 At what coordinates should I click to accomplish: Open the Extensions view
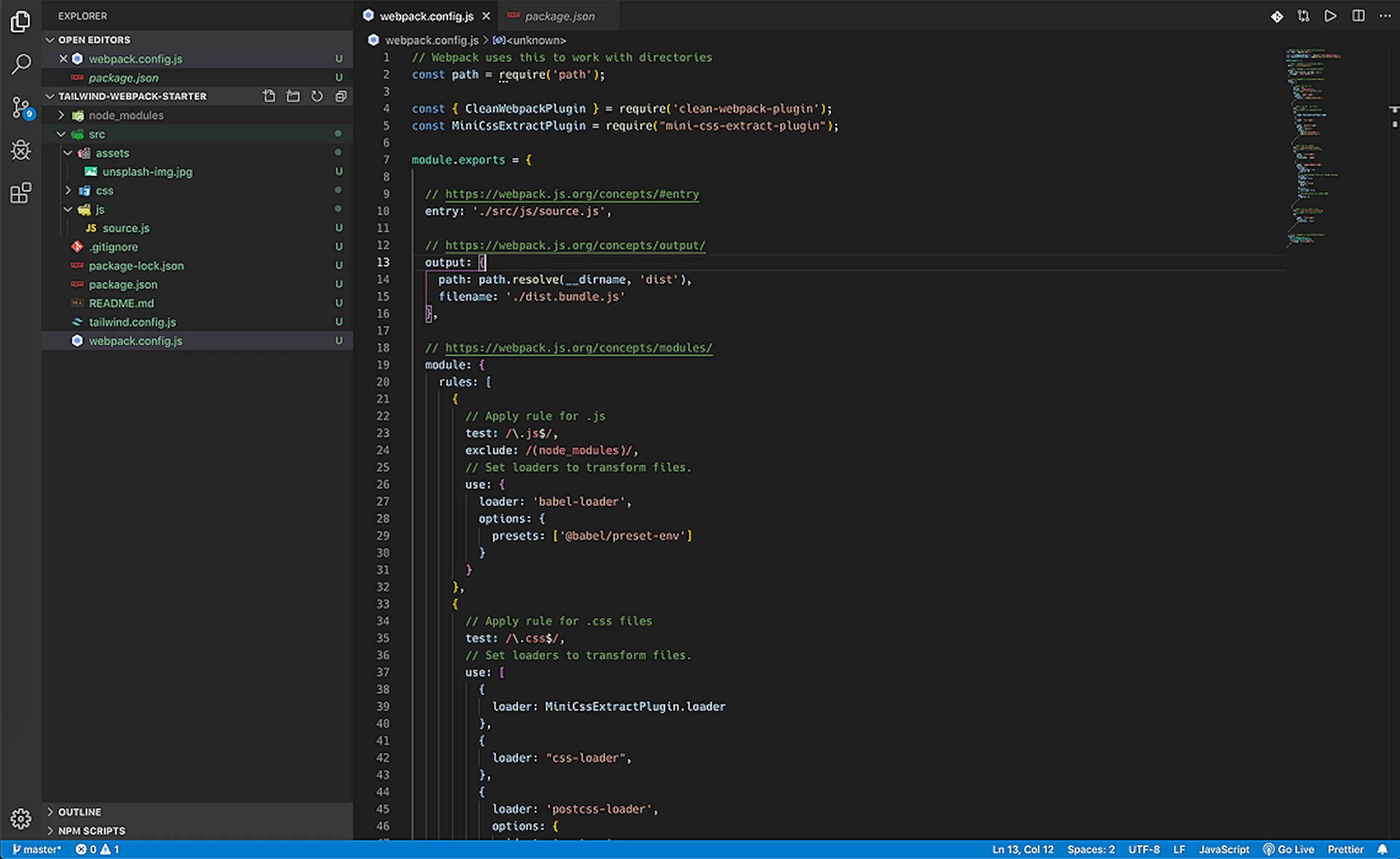point(21,193)
